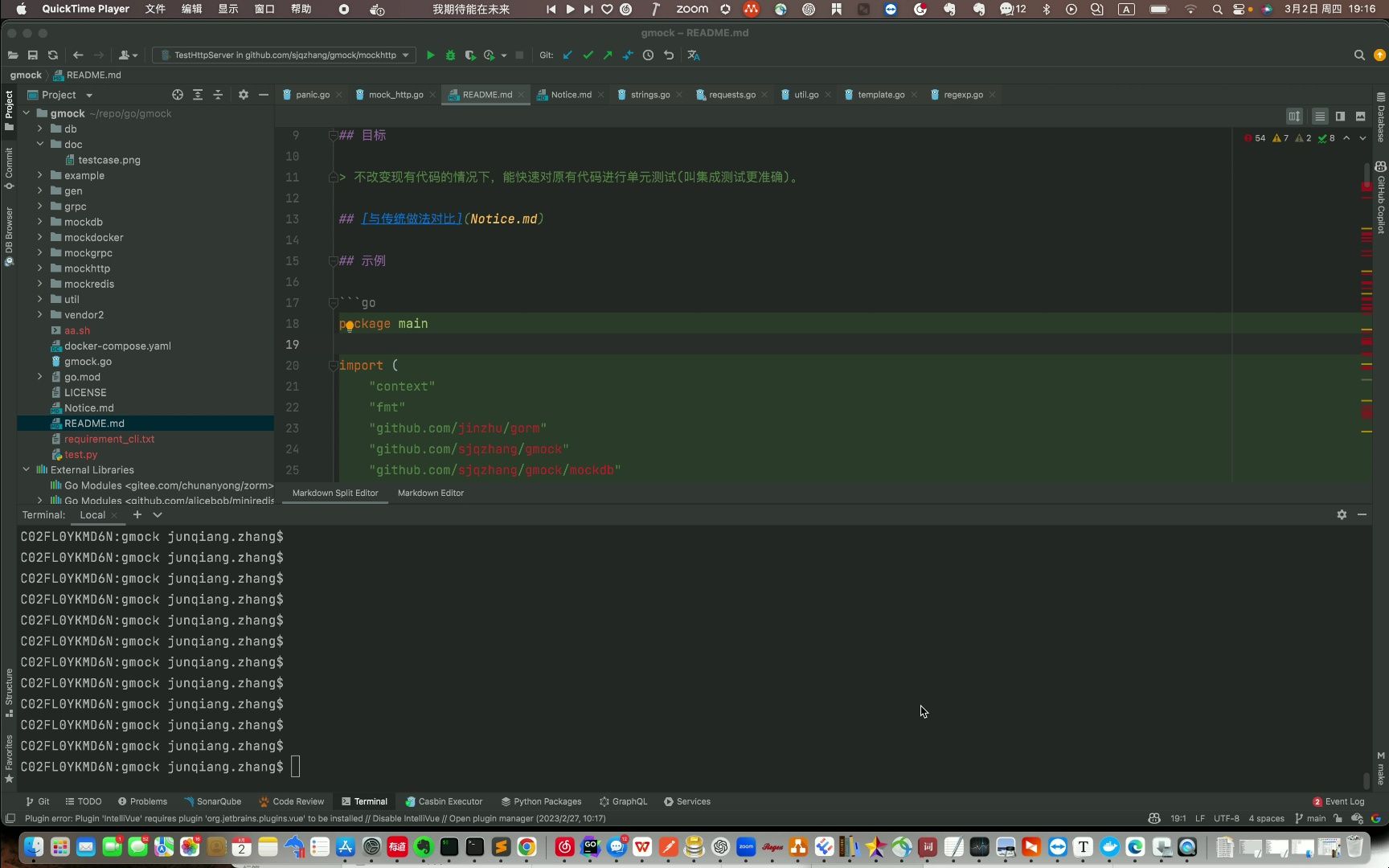Click the Git push arrow icon
This screenshot has height=868, width=1389.
pos(608,55)
